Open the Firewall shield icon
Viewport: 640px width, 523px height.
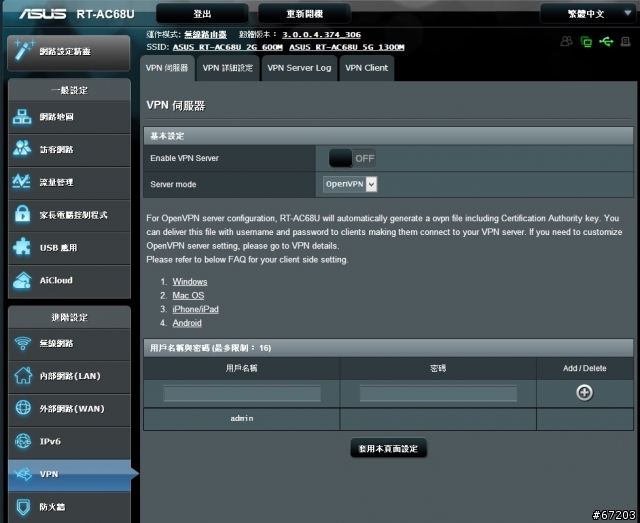point(23,507)
